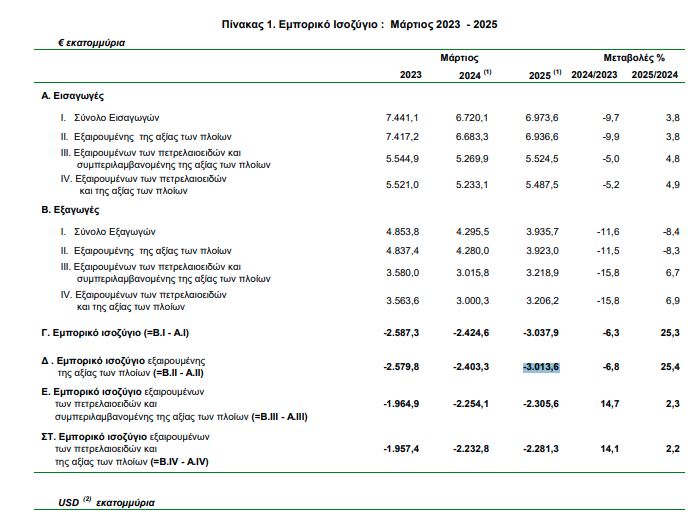
Task: Click the 2025/2024 column header
Action: tap(656, 75)
